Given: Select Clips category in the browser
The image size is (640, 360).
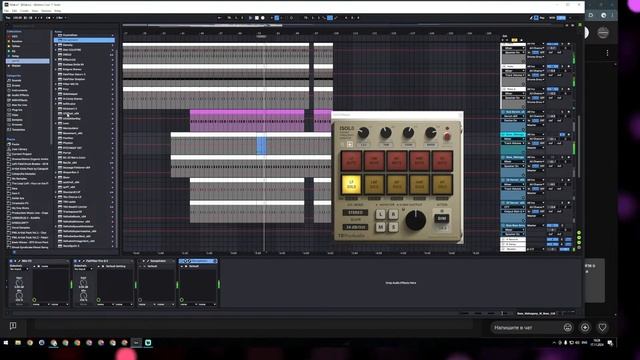Looking at the screenshot, I should pos(15,115).
